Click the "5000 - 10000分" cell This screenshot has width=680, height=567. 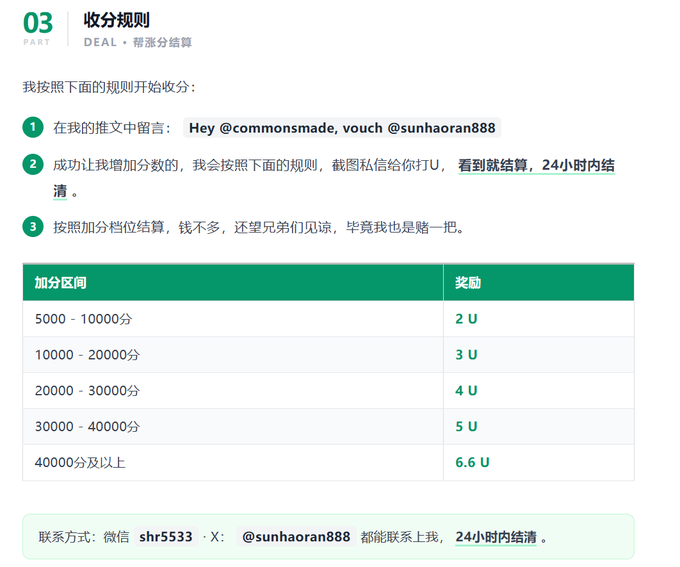(x=233, y=319)
